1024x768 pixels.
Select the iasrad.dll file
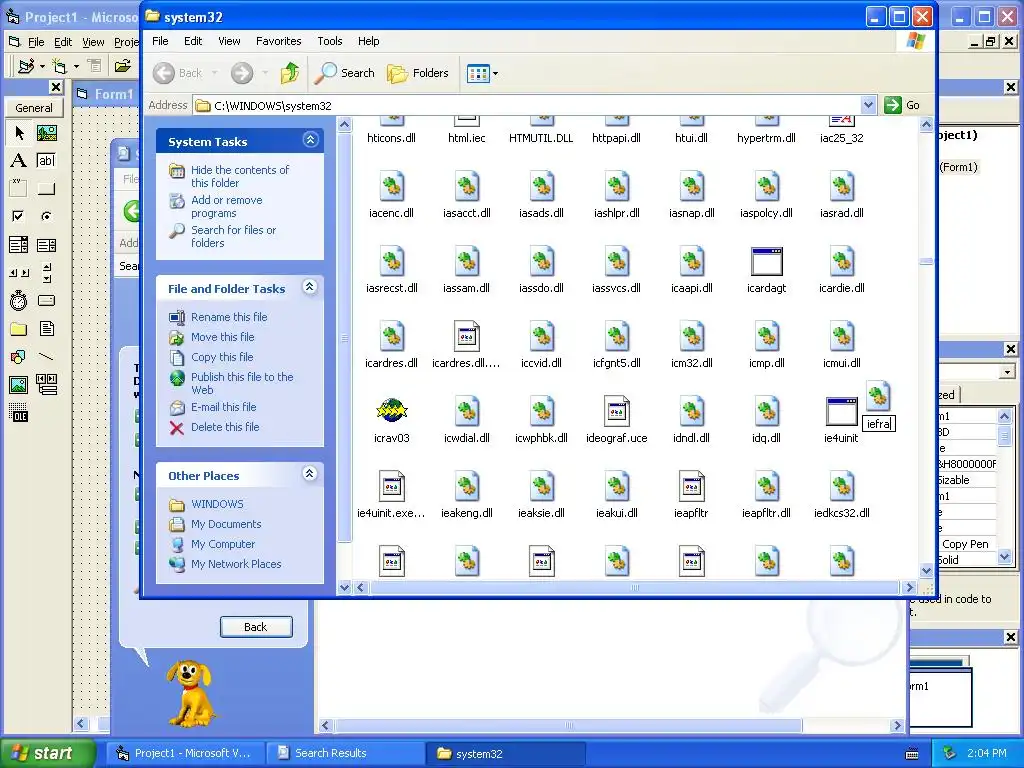(842, 196)
